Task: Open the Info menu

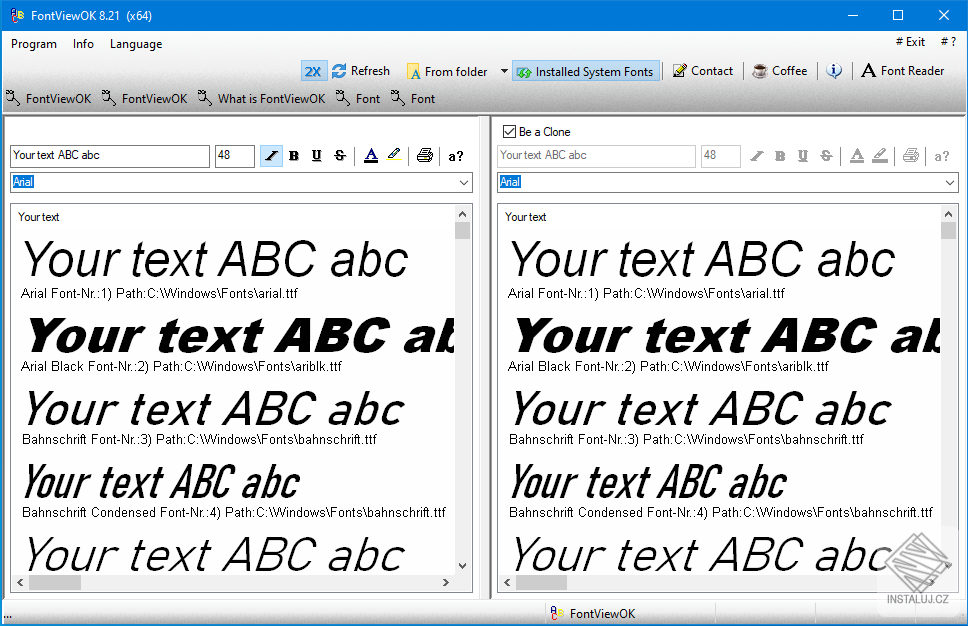Action: 83,44
